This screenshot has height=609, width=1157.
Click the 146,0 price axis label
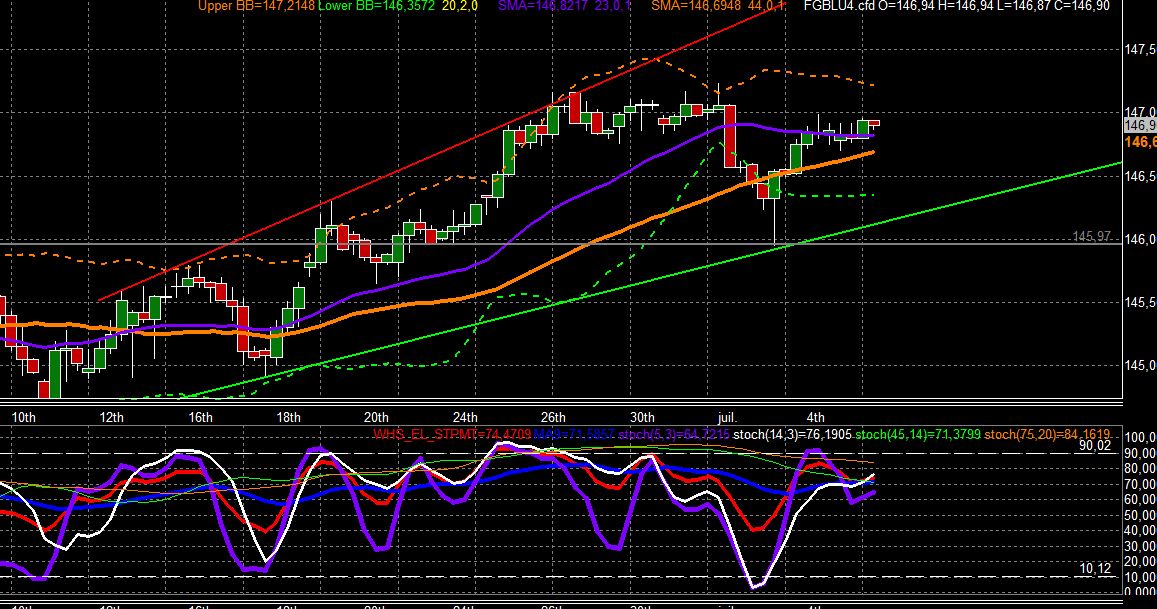tap(1140, 239)
